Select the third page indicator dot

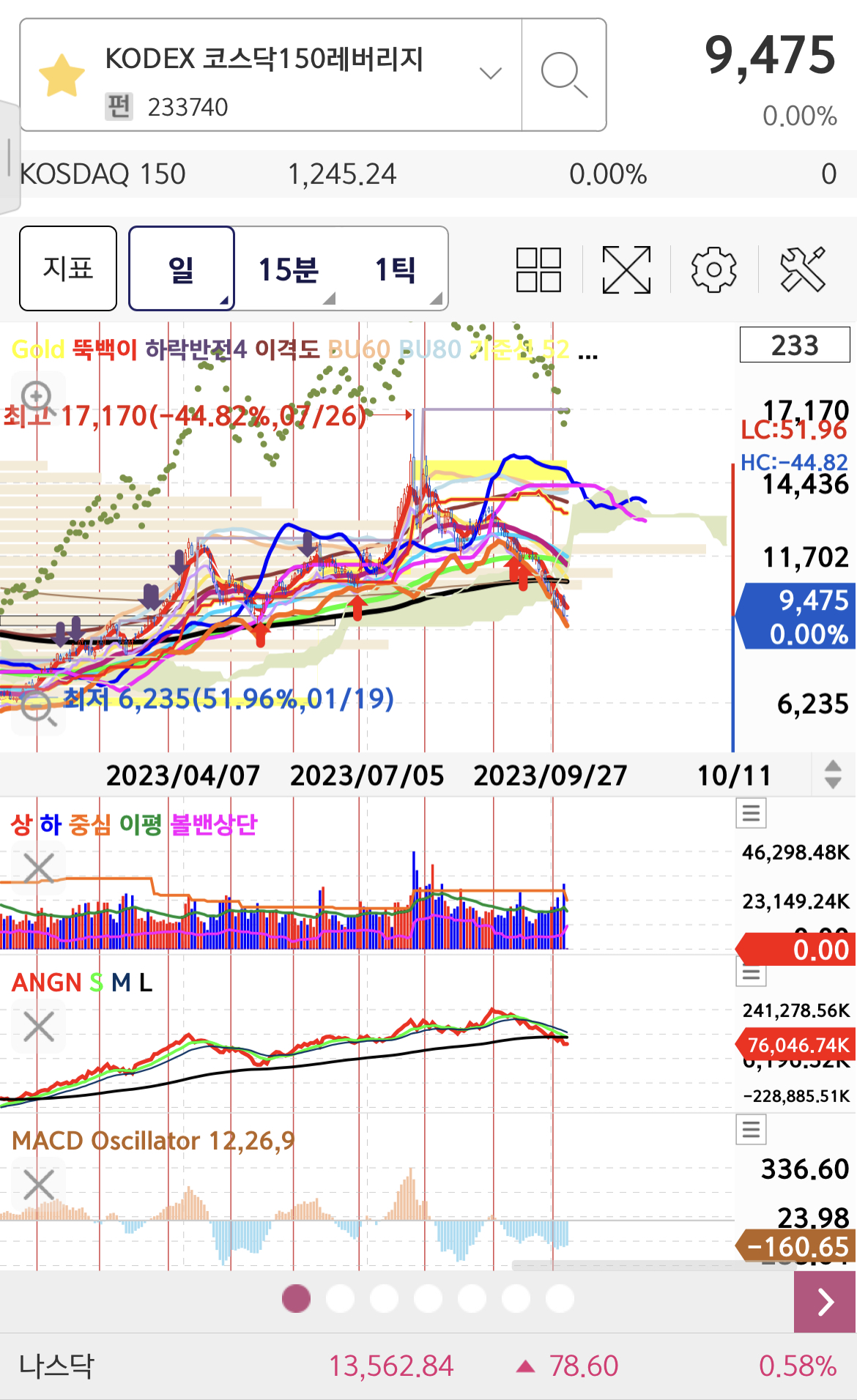click(x=384, y=1299)
